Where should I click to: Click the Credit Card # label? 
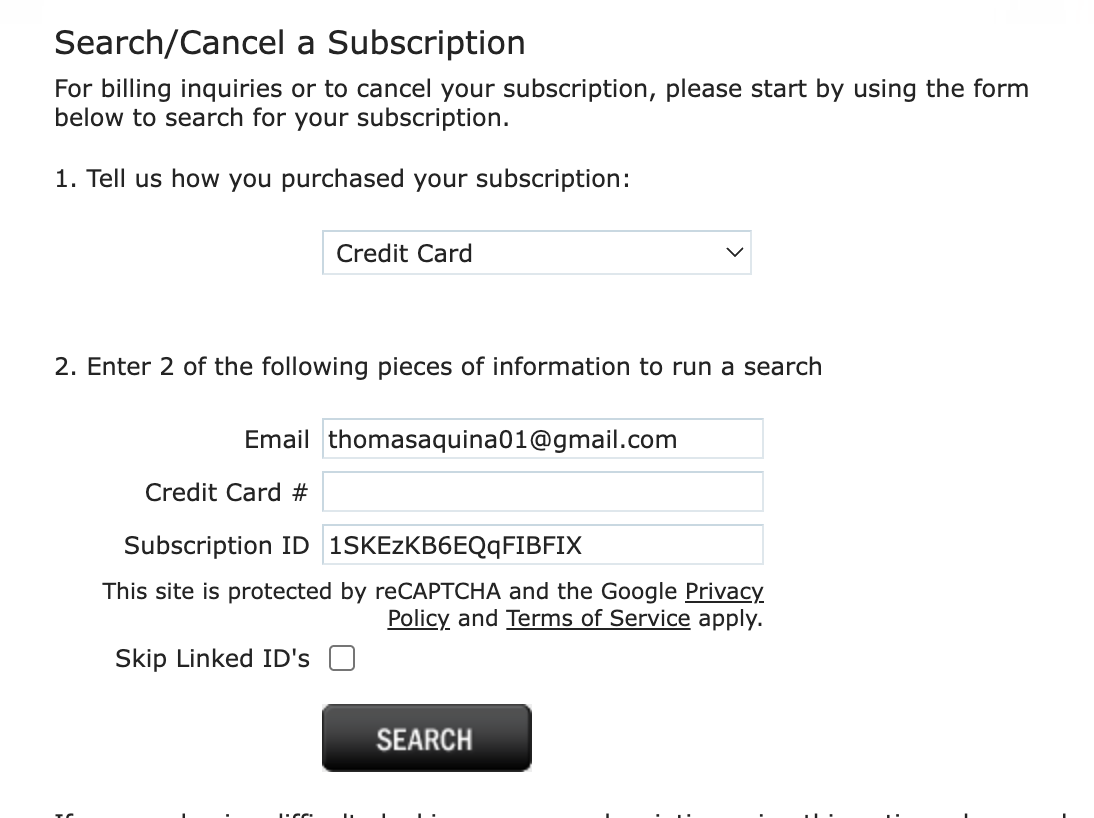(226, 492)
